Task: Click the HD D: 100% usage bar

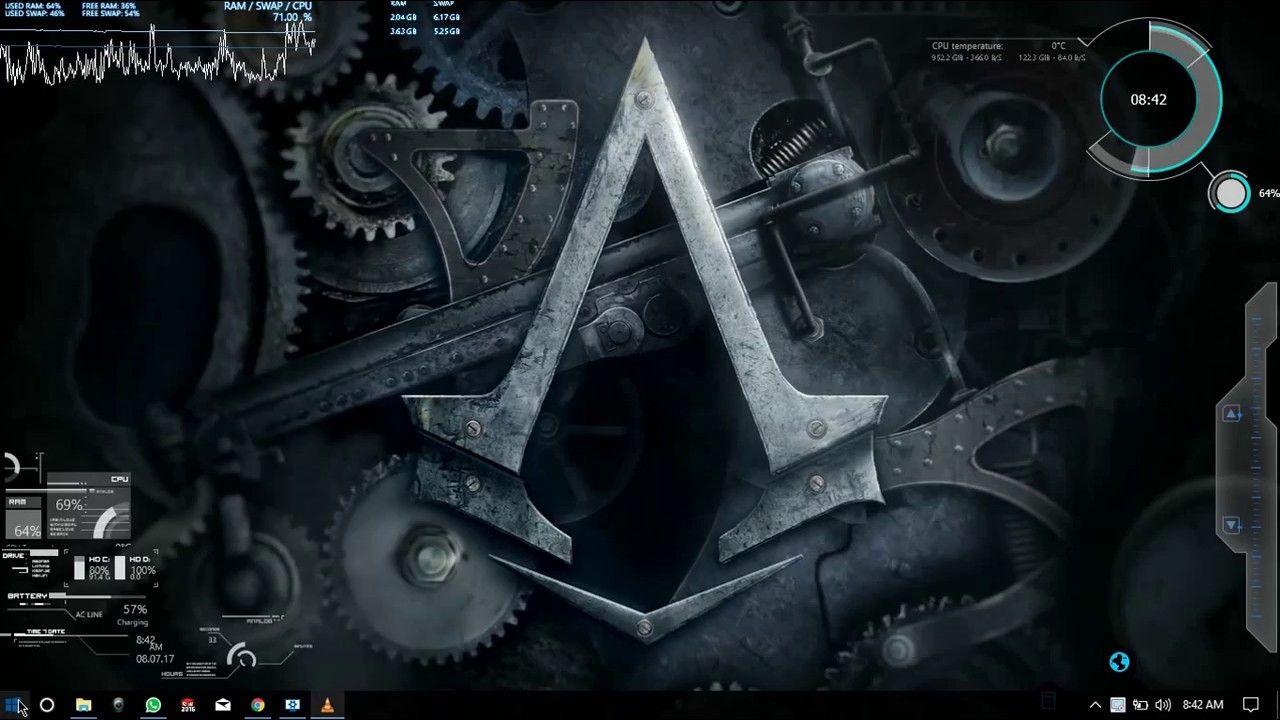Action: pos(120,568)
